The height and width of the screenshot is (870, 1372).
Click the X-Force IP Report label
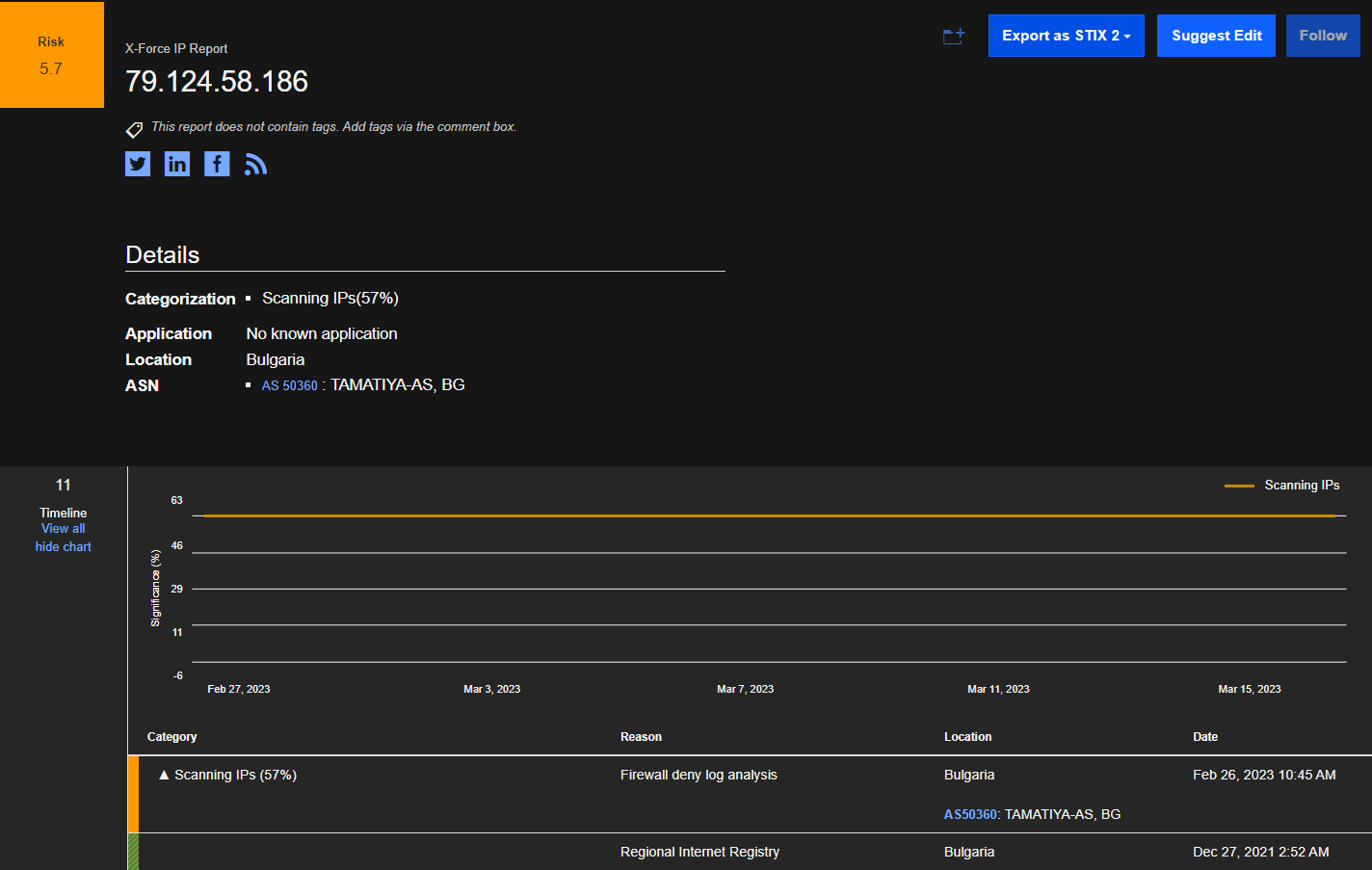click(176, 48)
